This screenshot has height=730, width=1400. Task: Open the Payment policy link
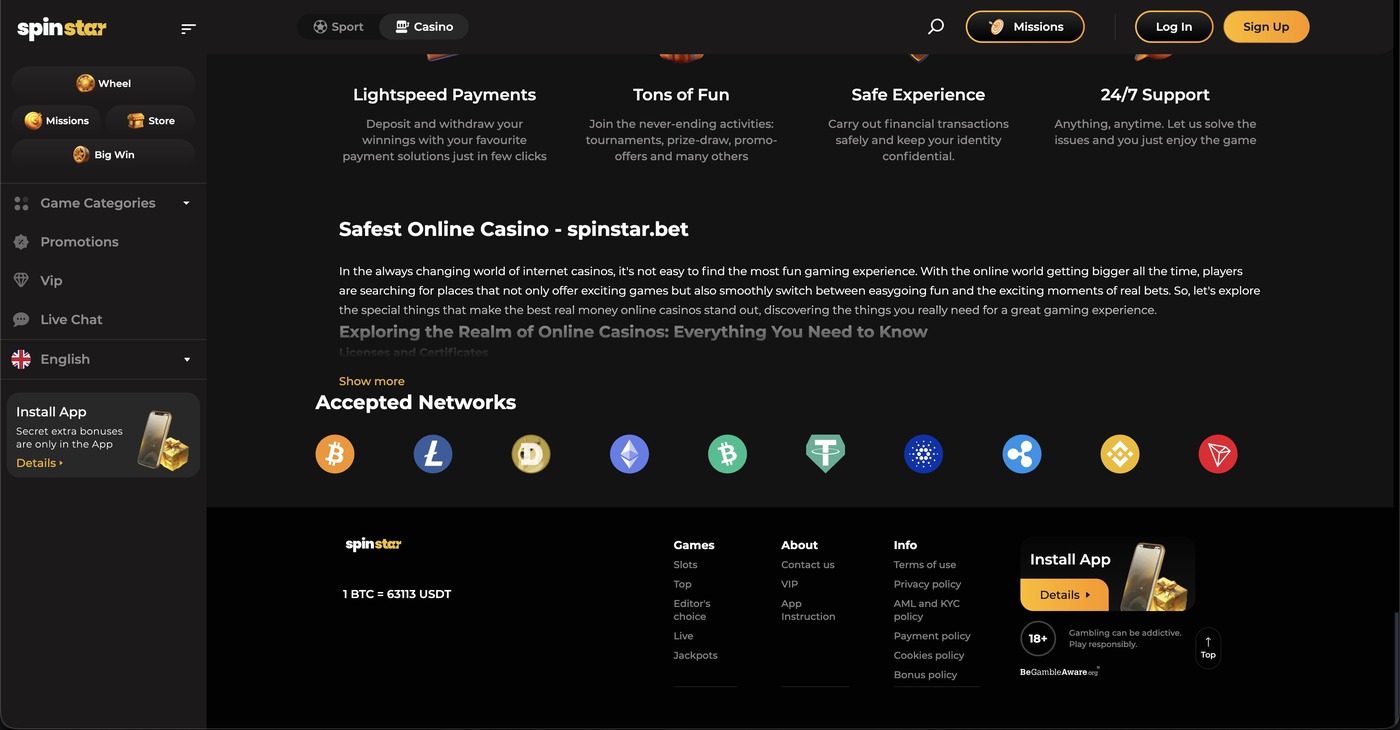[x=932, y=636]
